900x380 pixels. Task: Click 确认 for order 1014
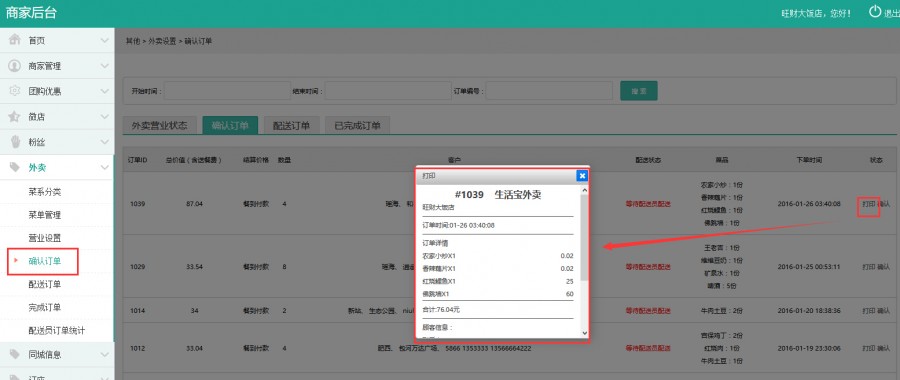coord(884,311)
